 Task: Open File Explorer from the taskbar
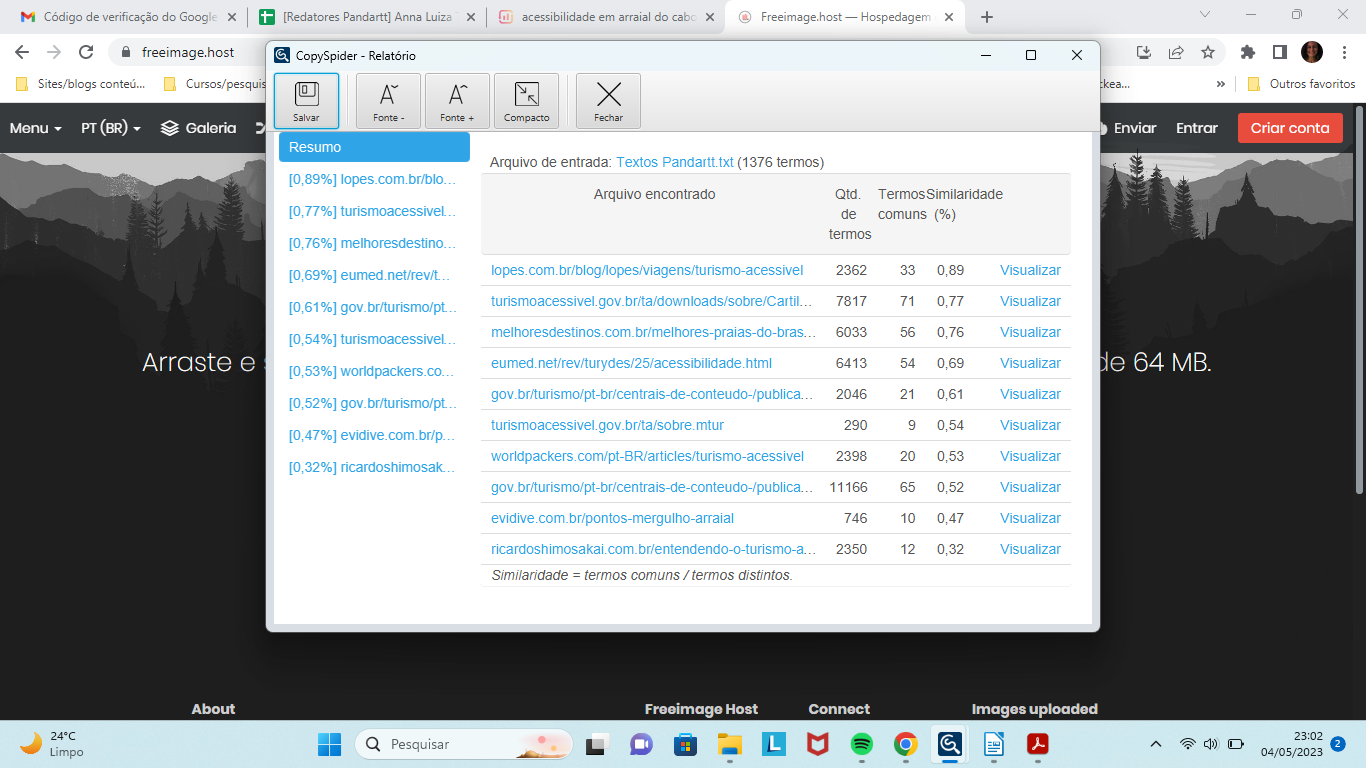tap(729, 744)
